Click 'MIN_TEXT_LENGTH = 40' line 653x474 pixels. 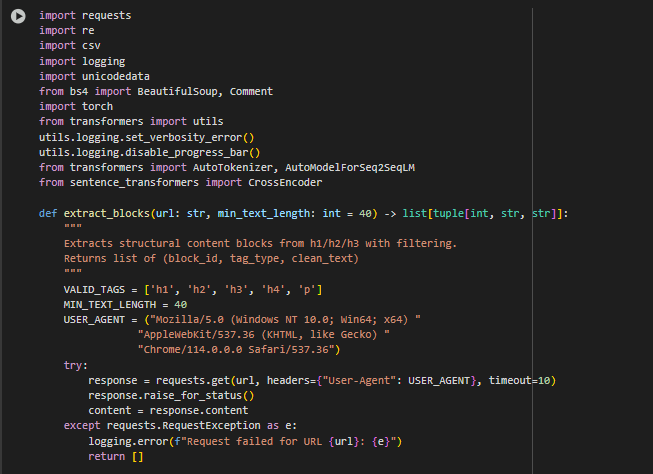click(125, 304)
